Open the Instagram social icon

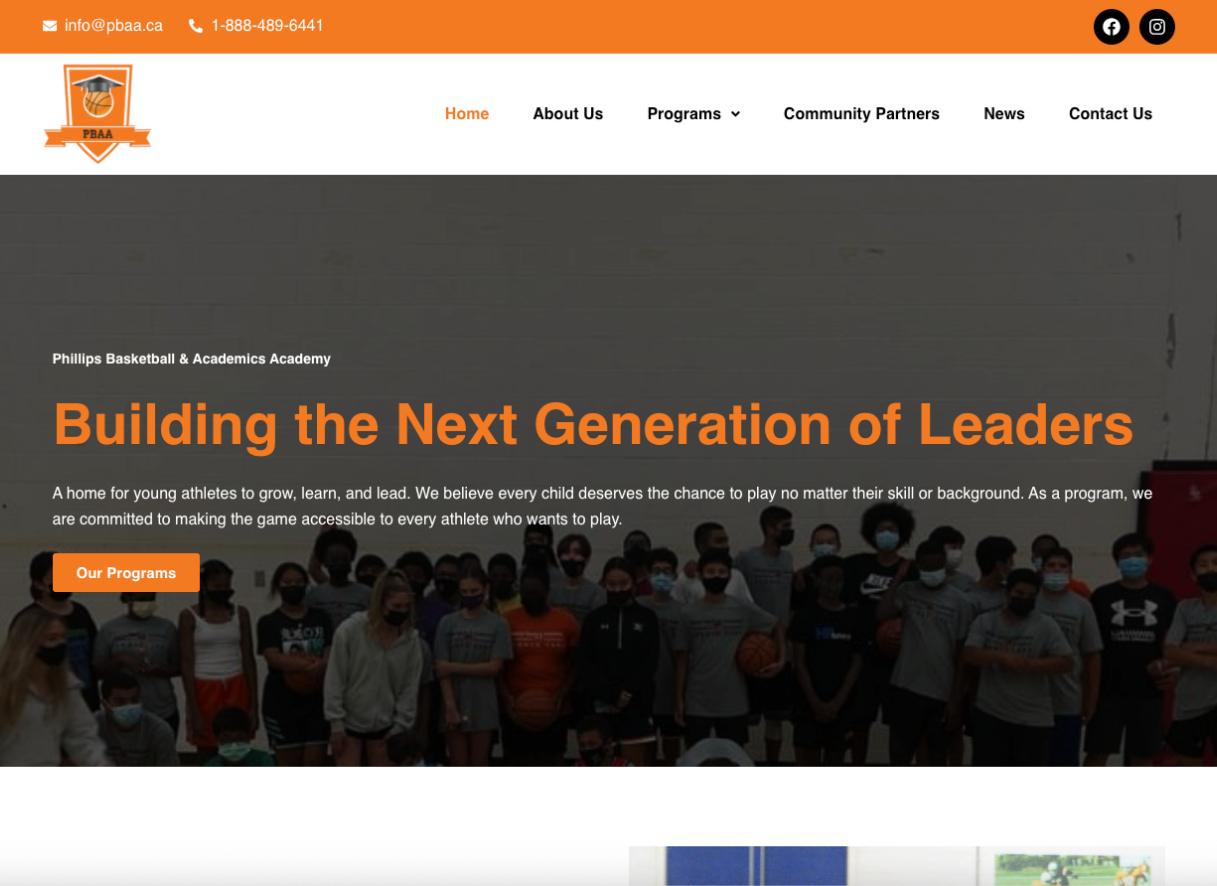(x=1157, y=27)
